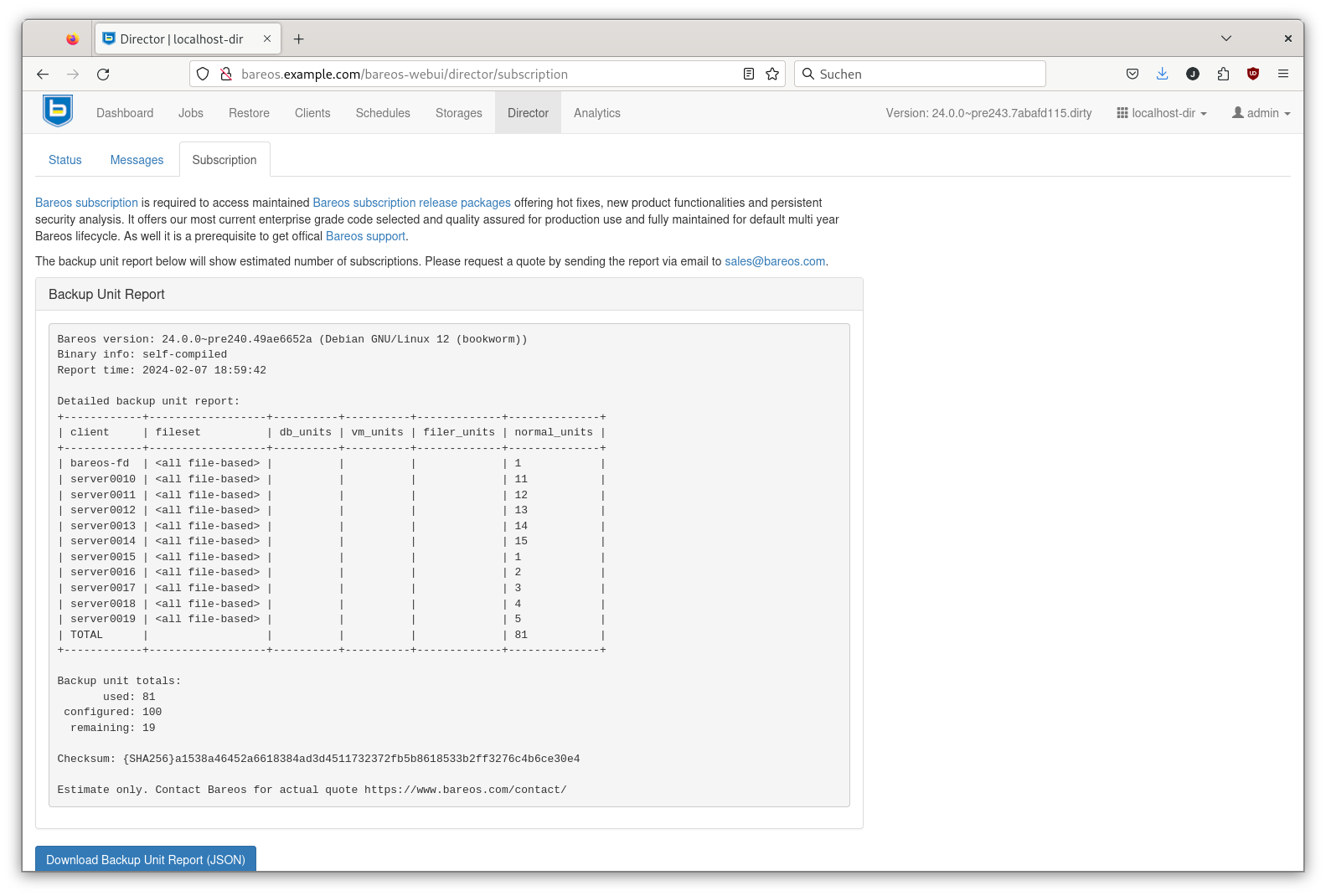Viewport: 1326px width, 896px height.
Task: Expand the localhost-dir director dropdown
Action: pyautogui.click(x=1162, y=113)
